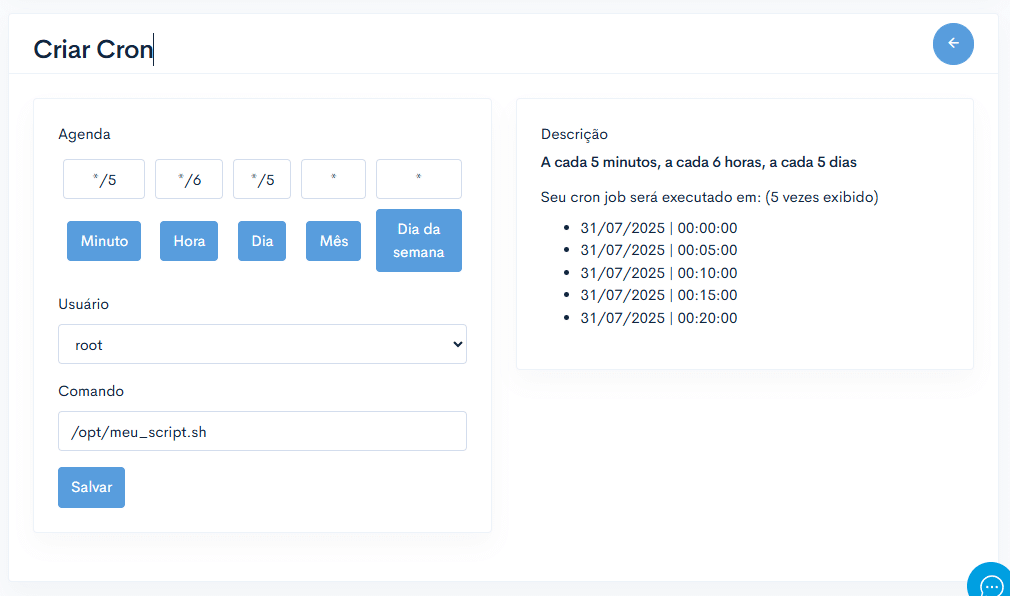Click the Minuto button
Screen dimensions: 1010x596
pos(104,241)
